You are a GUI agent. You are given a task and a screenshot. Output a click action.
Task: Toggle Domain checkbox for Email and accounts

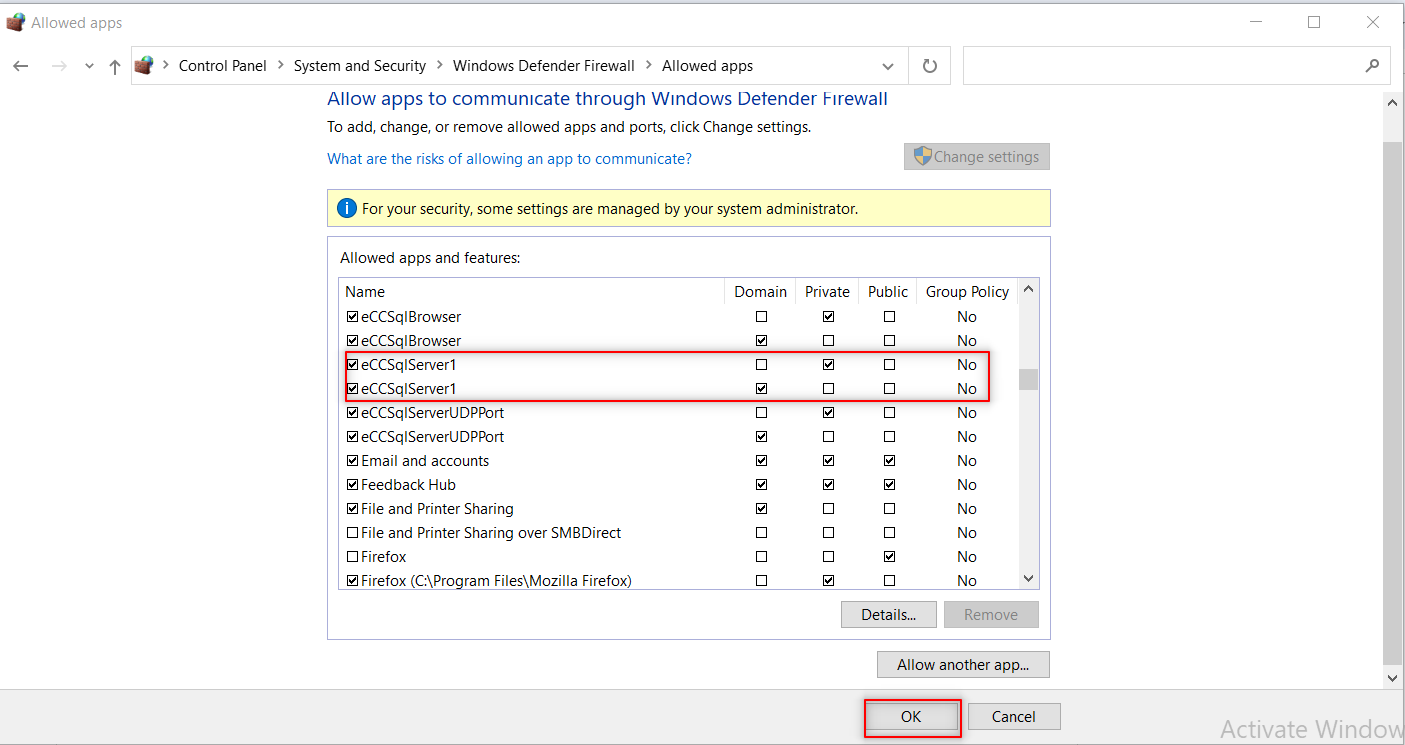click(x=762, y=461)
